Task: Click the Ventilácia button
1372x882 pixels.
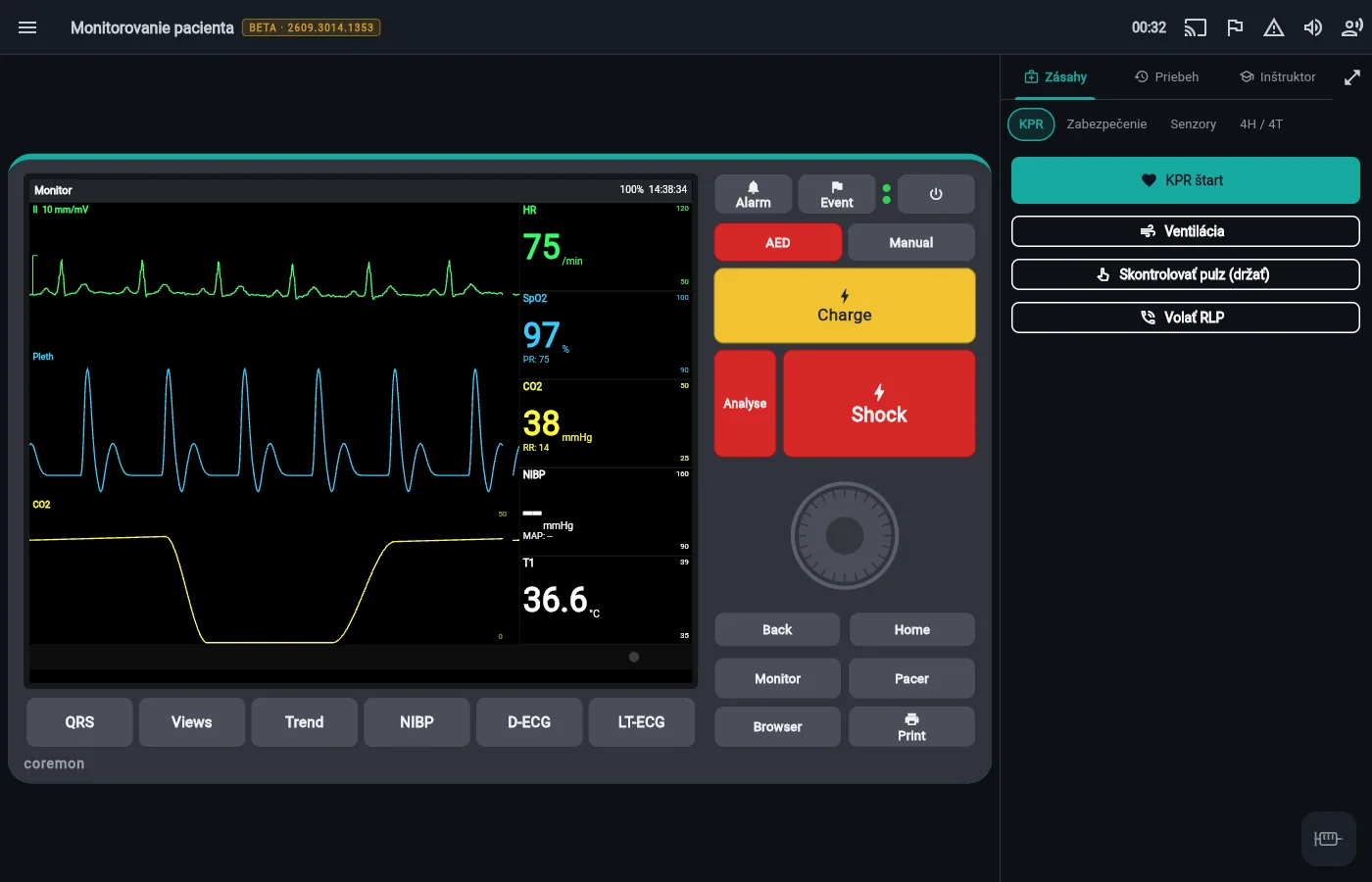Action: tap(1186, 231)
